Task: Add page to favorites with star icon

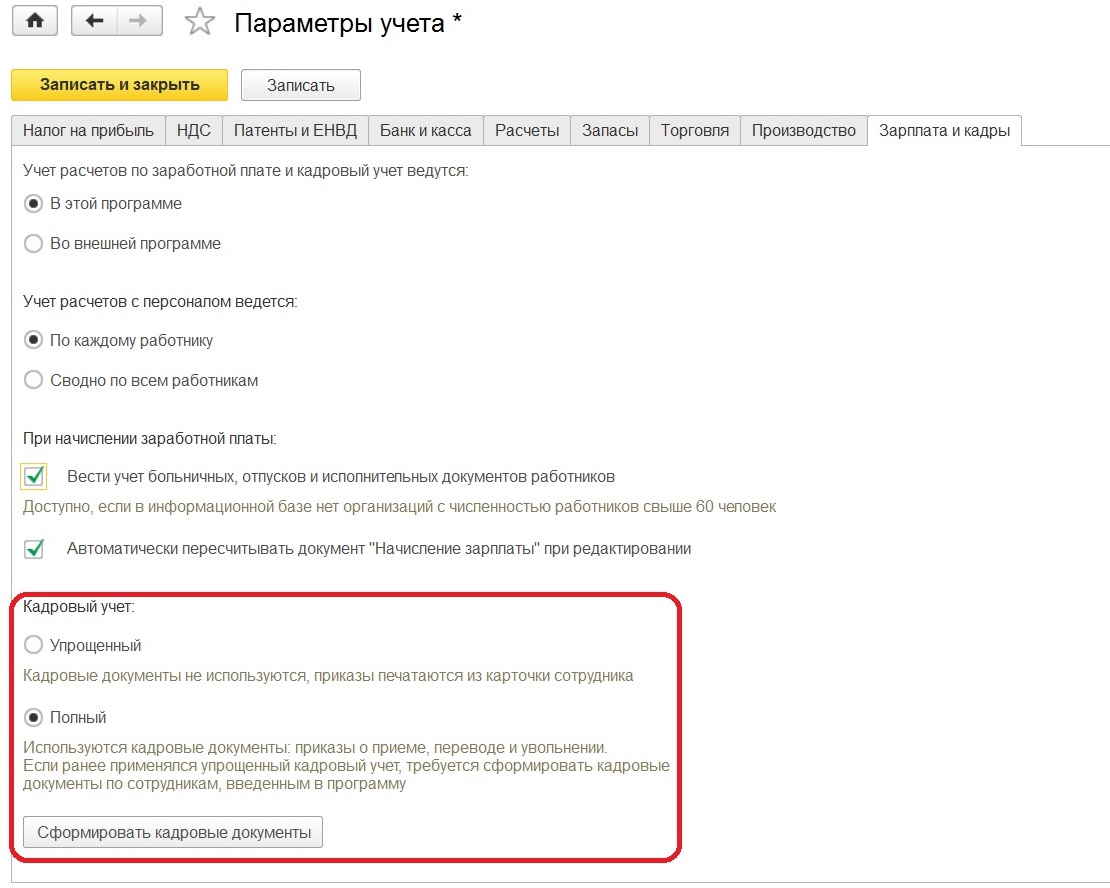Action: (200, 23)
